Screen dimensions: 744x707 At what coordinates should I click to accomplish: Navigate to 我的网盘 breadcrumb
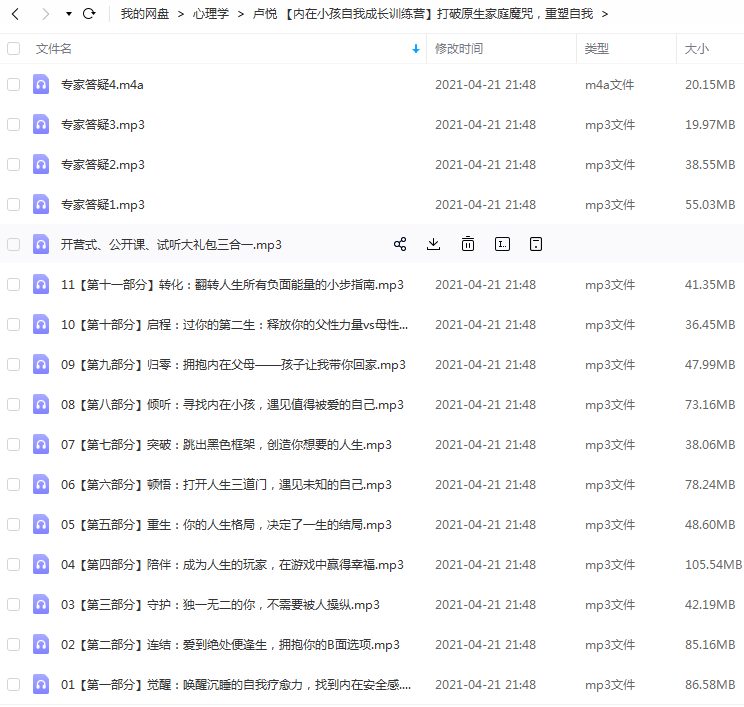pyautogui.click(x=145, y=14)
